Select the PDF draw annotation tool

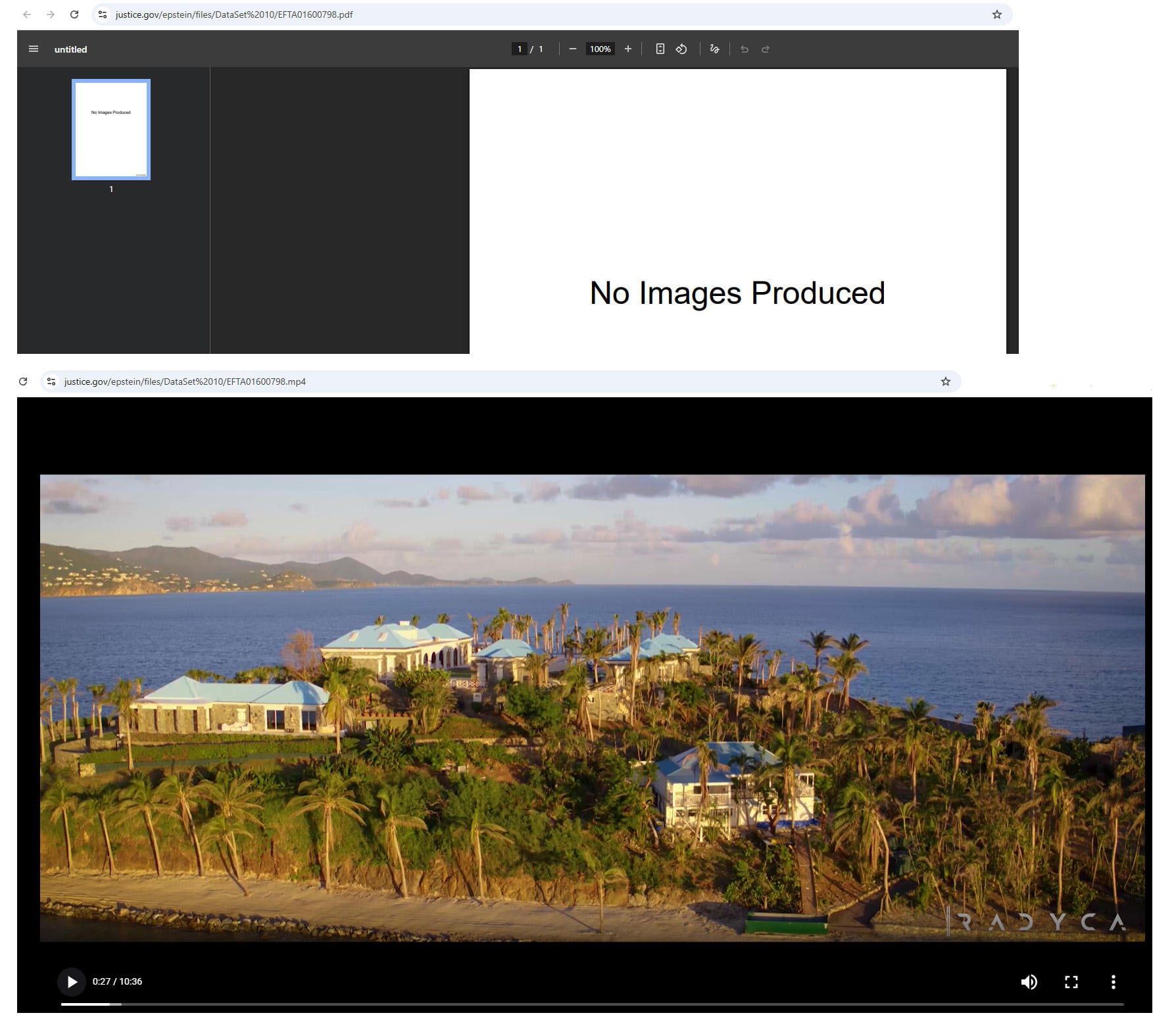(714, 49)
